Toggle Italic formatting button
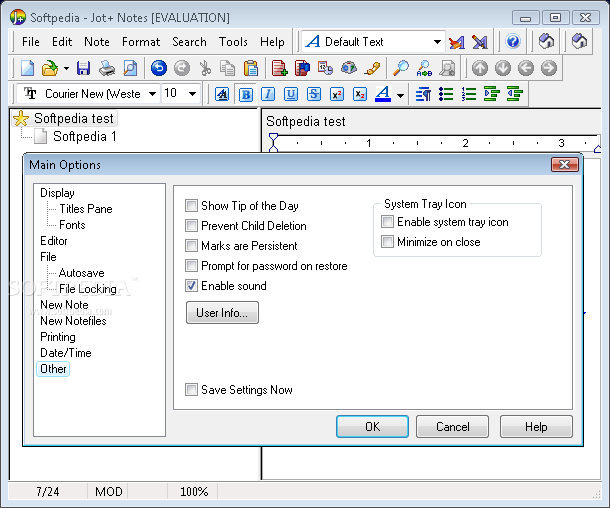Image resolution: width=610 pixels, height=508 pixels. click(268, 94)
